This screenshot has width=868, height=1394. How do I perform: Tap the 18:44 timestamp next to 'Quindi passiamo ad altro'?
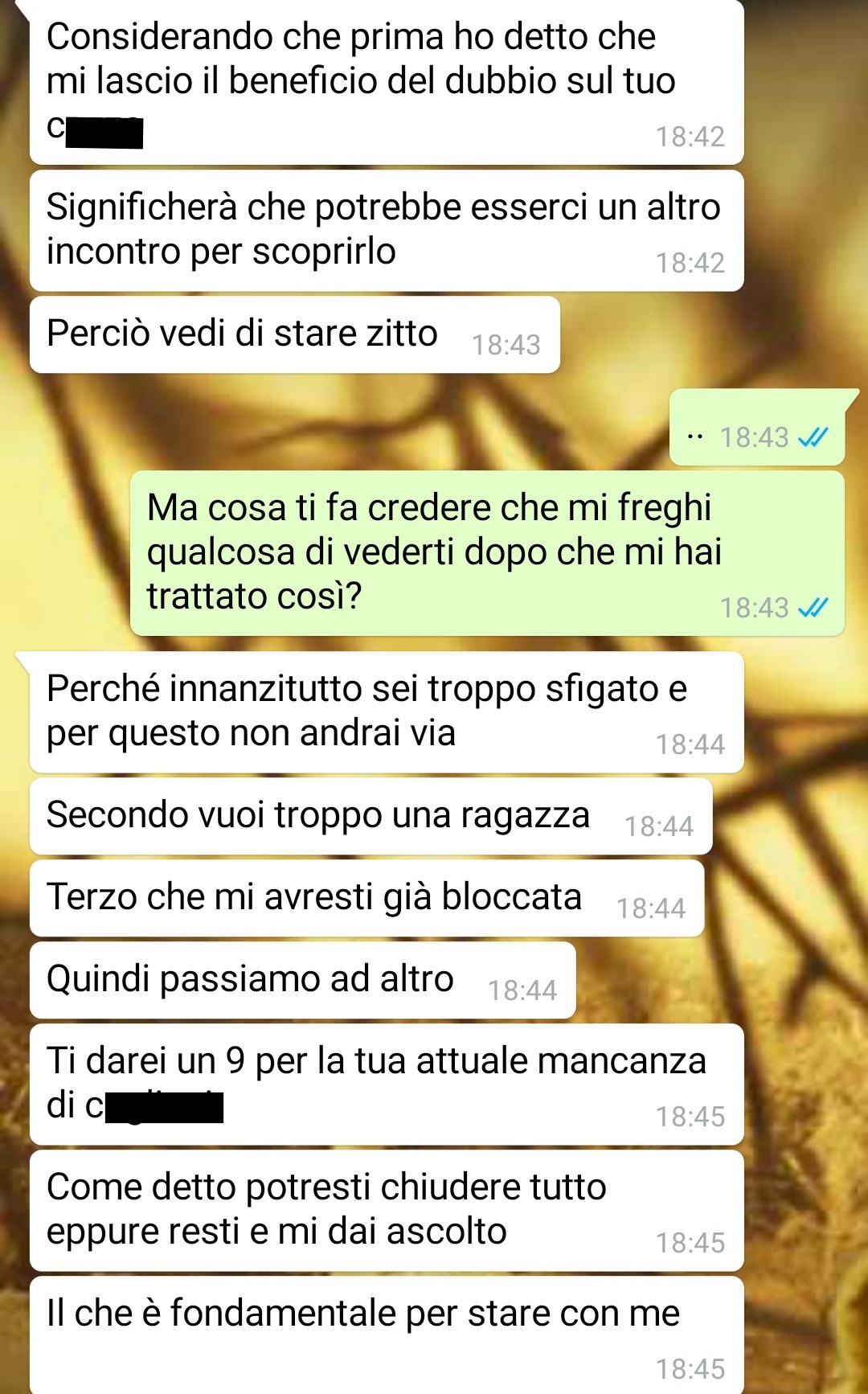tap(522, 990)
